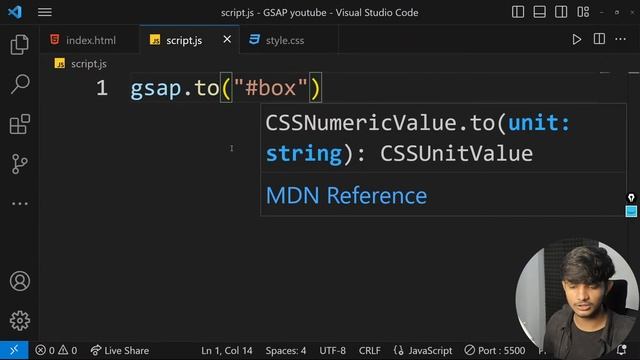Switch to the index.html tab
640x360 pixels.
(x=91, y=40)
